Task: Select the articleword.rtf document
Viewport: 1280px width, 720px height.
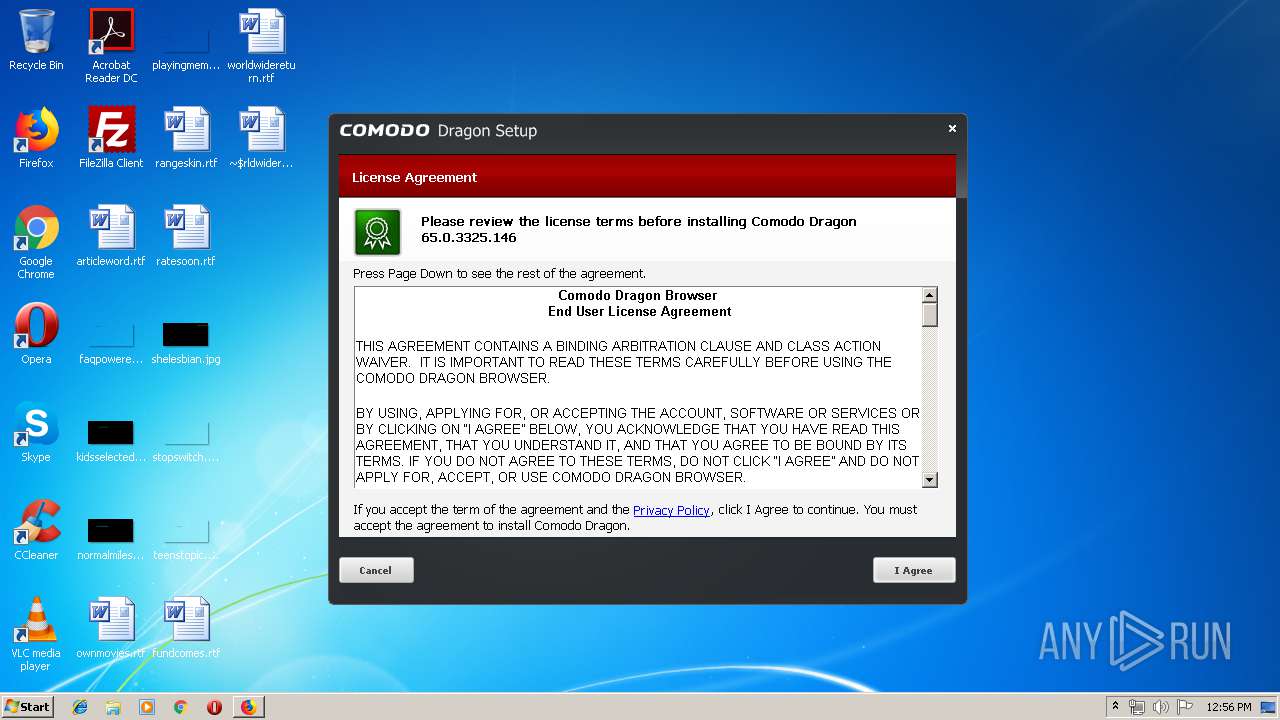Action: coord(111,237)
